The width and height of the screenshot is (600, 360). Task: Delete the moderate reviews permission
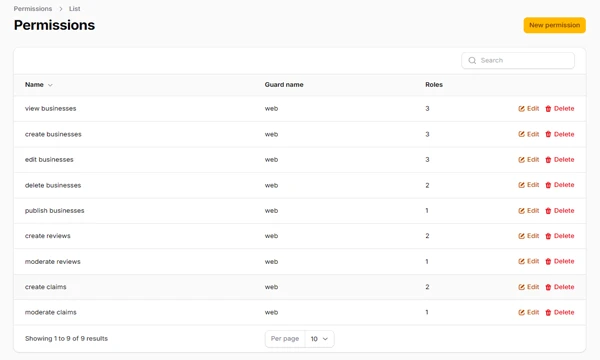coord(559,261)
